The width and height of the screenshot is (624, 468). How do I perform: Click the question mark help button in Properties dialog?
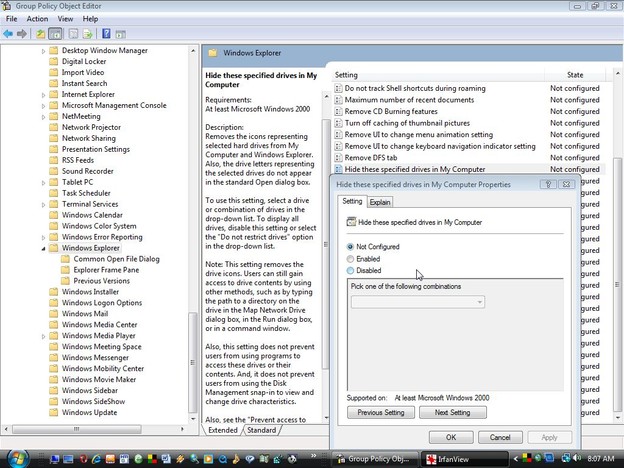[548, 184]
